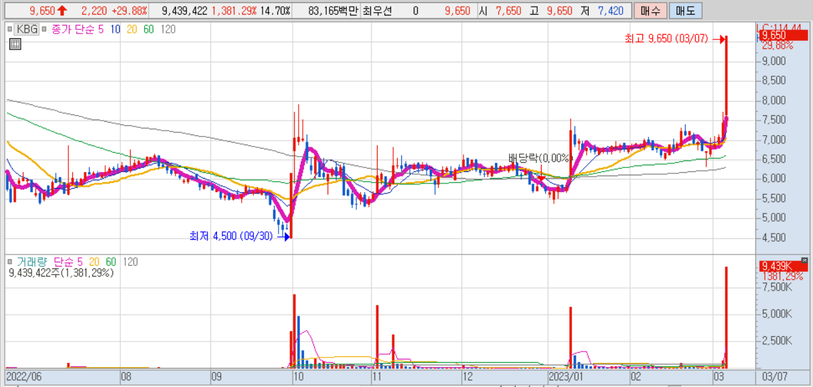Select the orange 20-day price MA legend

point(132,30)
